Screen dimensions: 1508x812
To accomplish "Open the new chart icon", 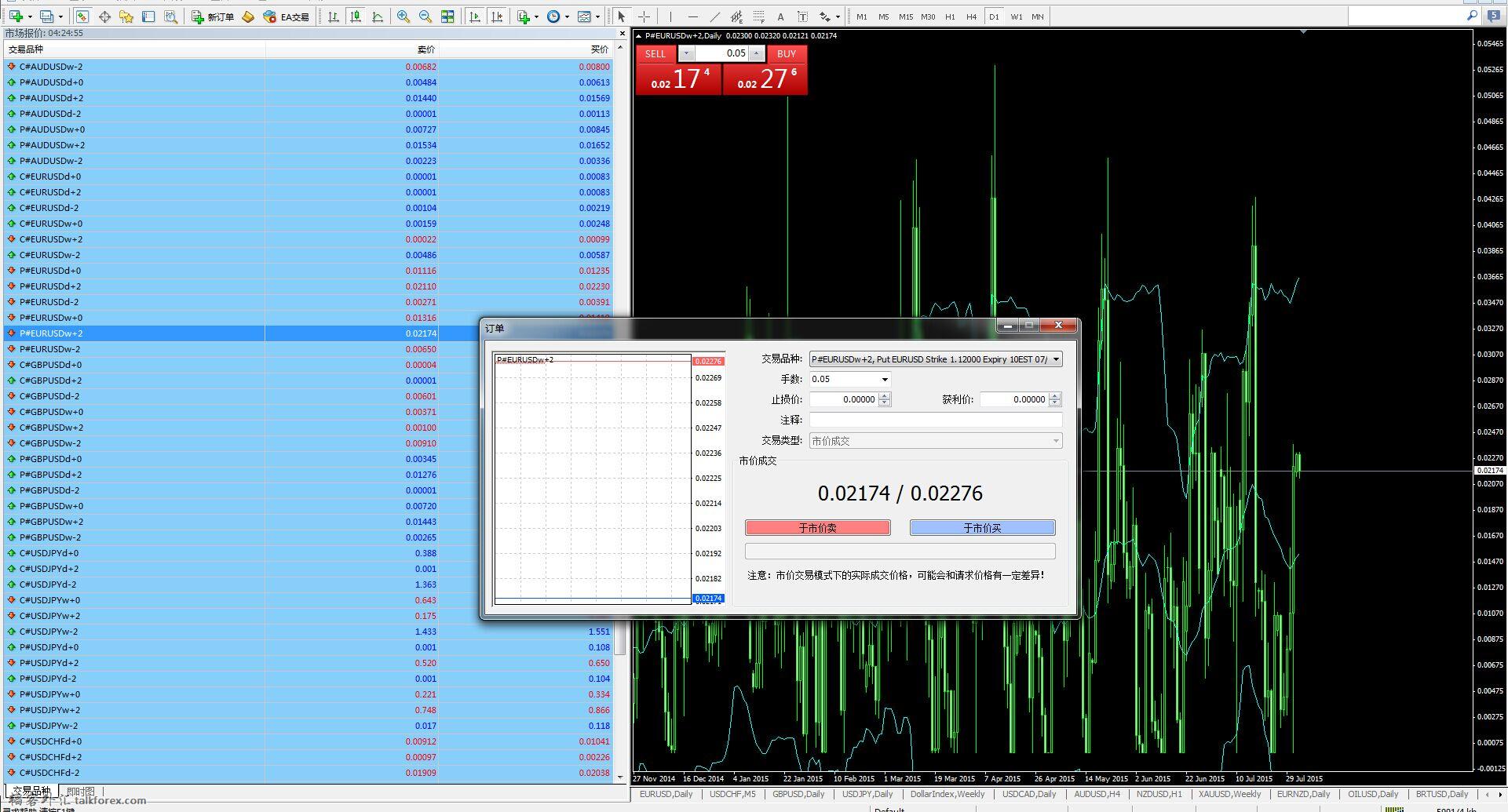I will (x=16, y=16).
